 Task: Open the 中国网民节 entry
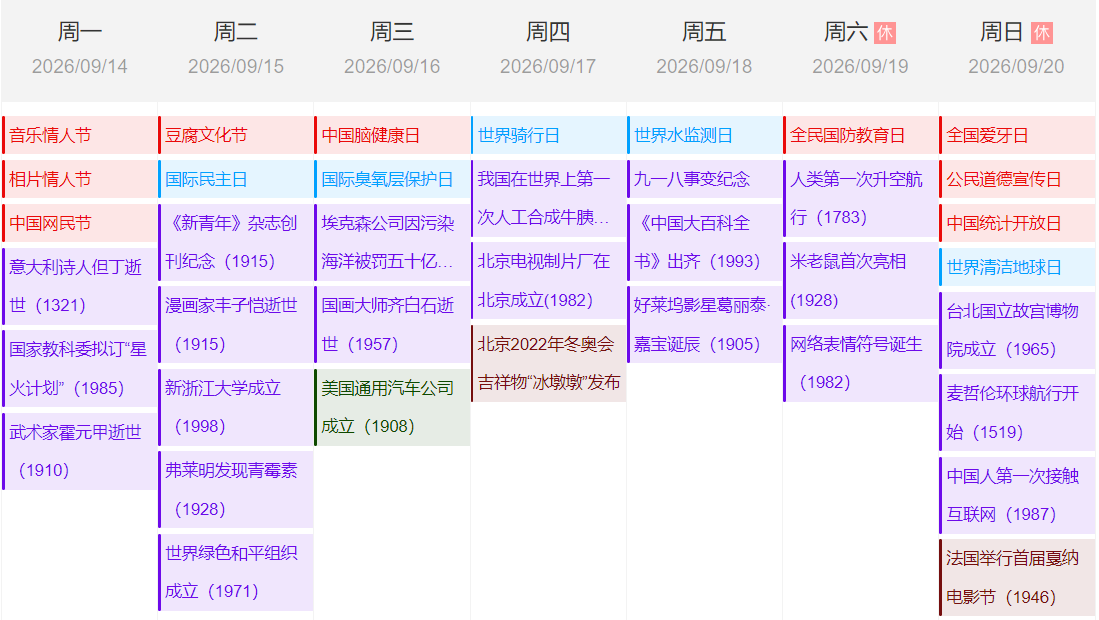point(80,223)
